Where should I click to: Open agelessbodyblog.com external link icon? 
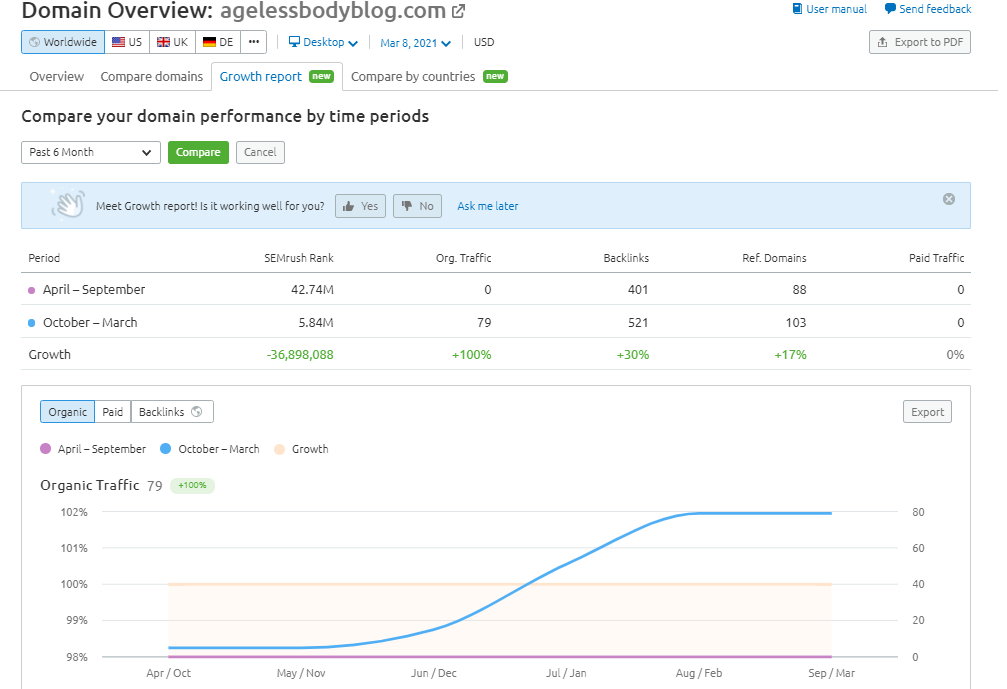coord(459,11)
